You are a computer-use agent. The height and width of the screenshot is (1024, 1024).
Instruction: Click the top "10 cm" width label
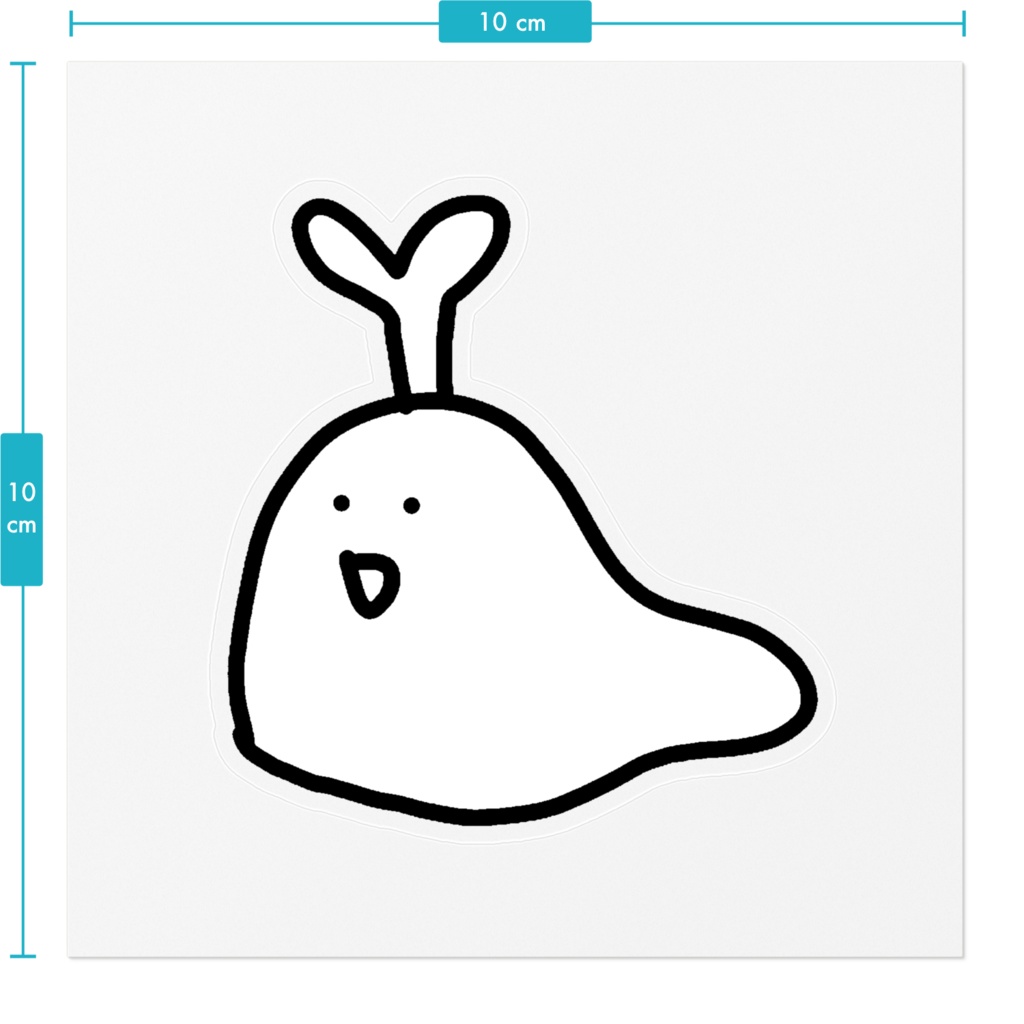pyautogui.click(x=515, y=22)
